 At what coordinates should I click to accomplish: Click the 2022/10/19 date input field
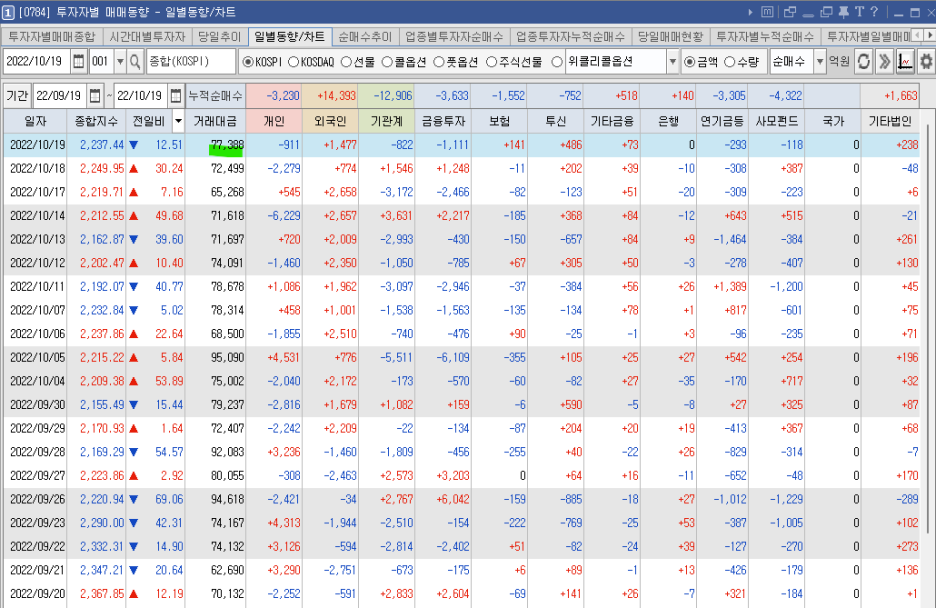[x=37, y=61]
